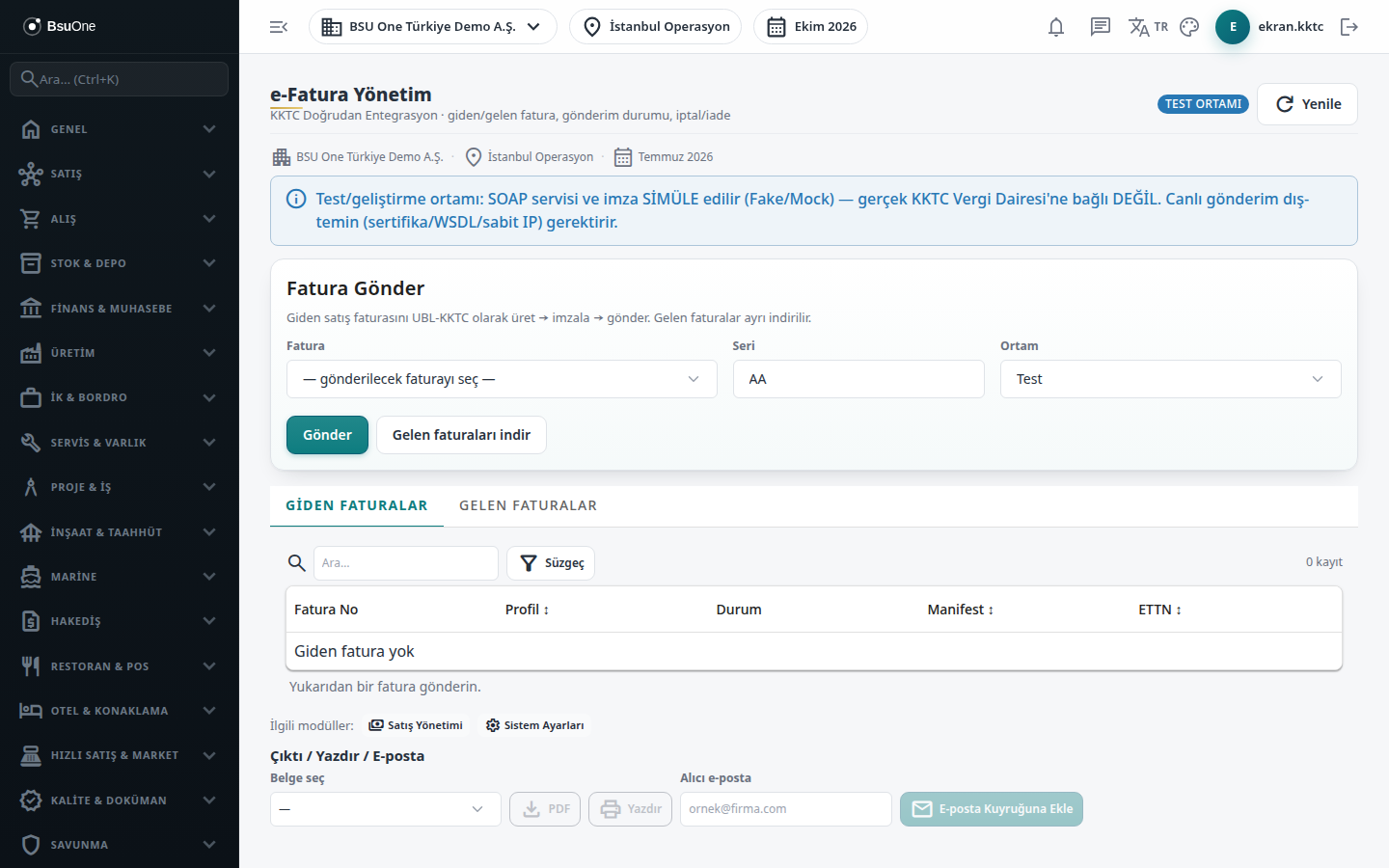Click the Gönder button
1389x868 pixels.
pos(327,435)
